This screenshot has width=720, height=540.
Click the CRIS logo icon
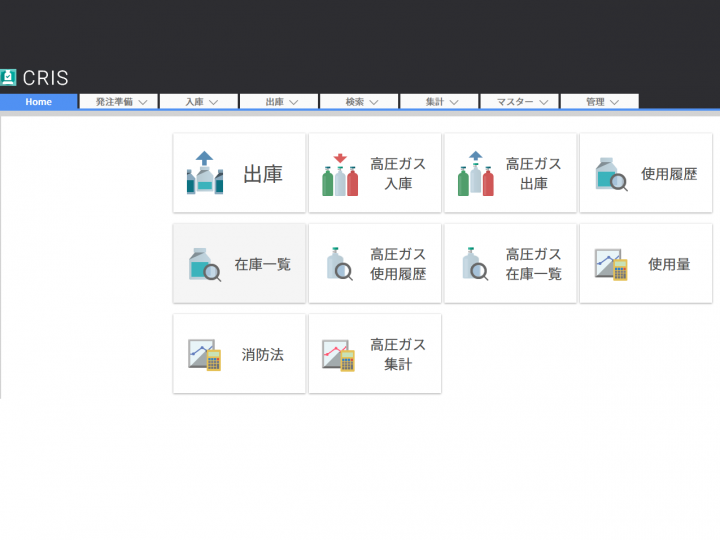click(x=8, y=77)
